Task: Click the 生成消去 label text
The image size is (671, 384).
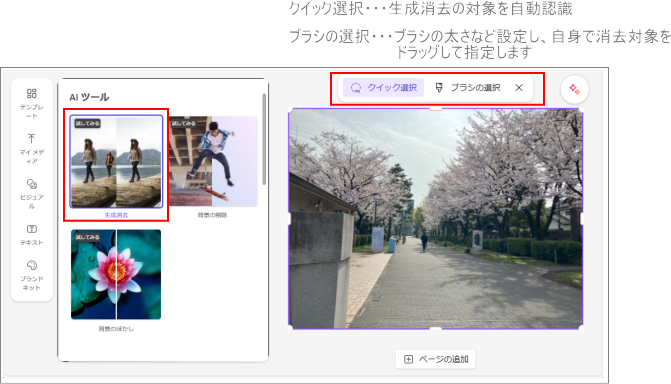Action: tap(116, 215)
